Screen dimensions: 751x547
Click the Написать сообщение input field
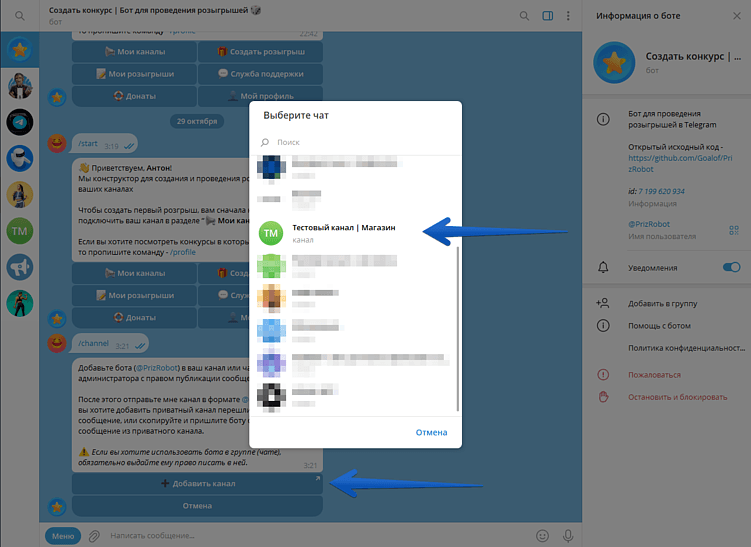point(316,536)
